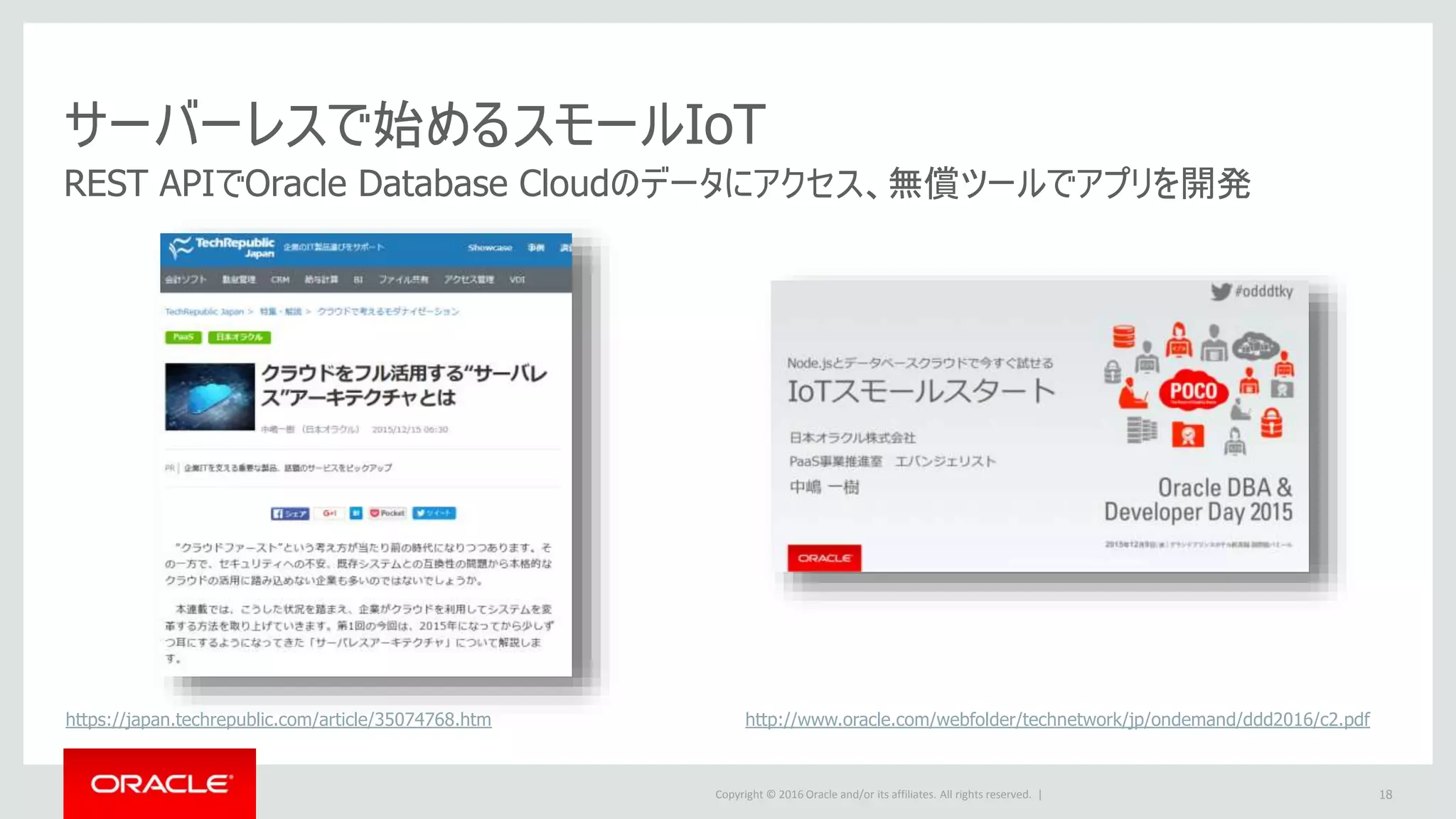Screen dimensions: 1456x819
Task: Click the speaker name 中嶋 一樹
Action: tap(824, 487)
